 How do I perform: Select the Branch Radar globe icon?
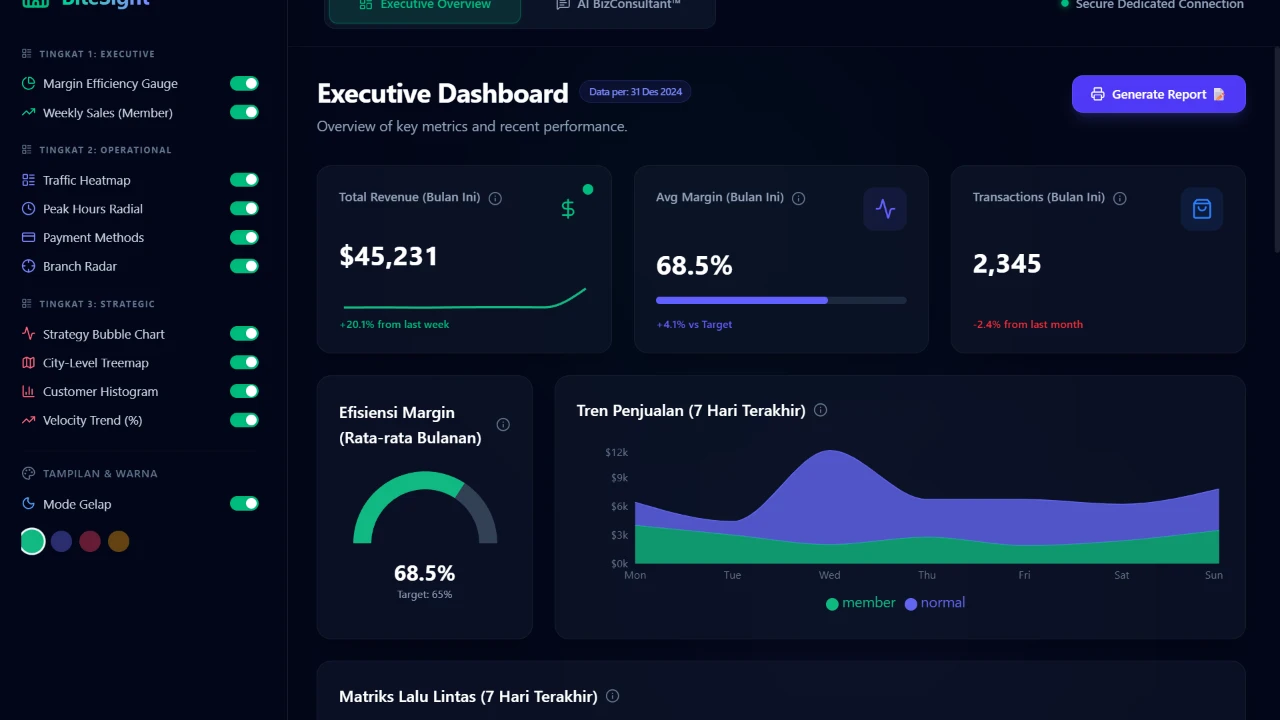[28, 266]
